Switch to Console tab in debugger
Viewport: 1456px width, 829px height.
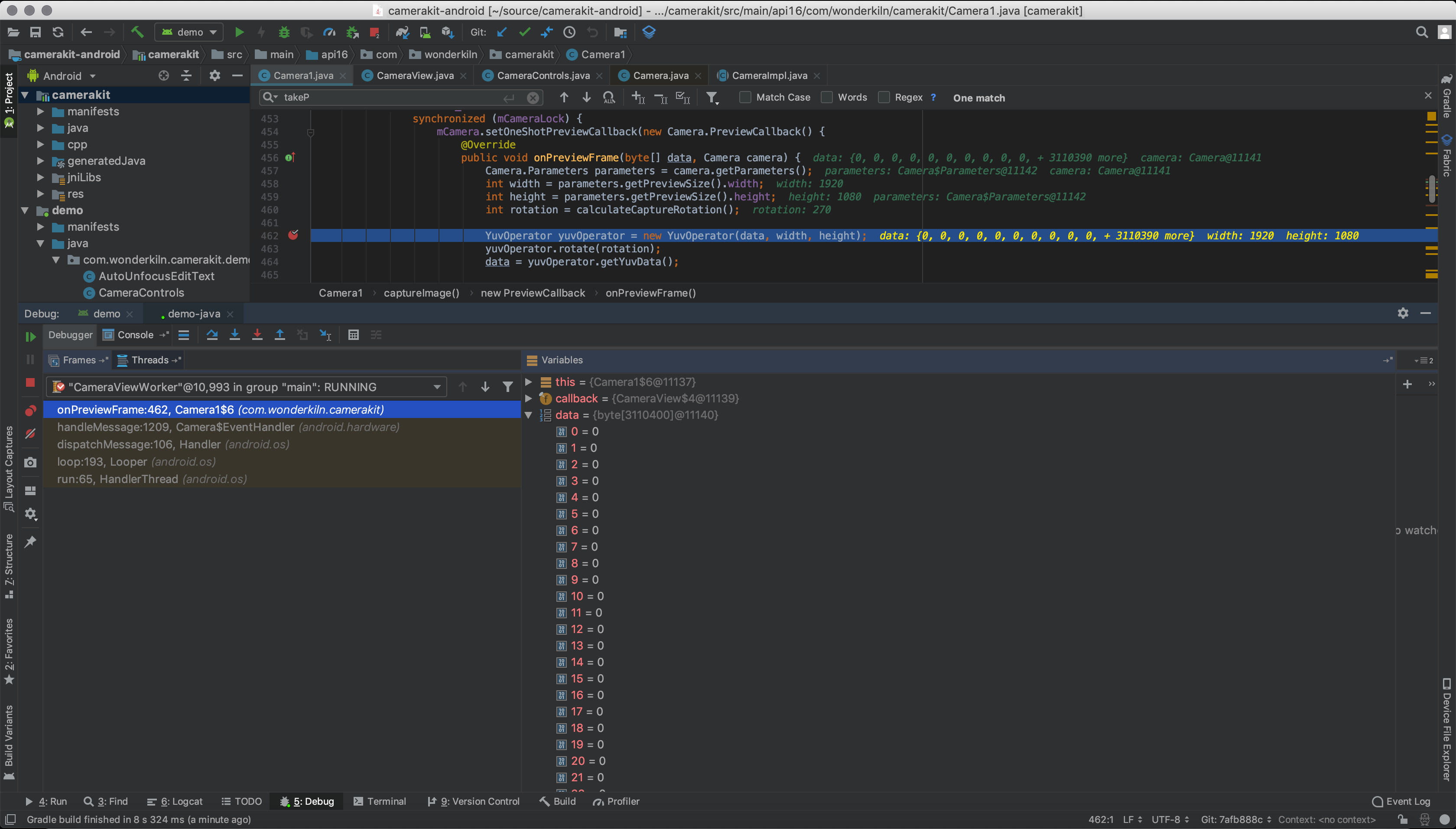[x=135, y=335]
